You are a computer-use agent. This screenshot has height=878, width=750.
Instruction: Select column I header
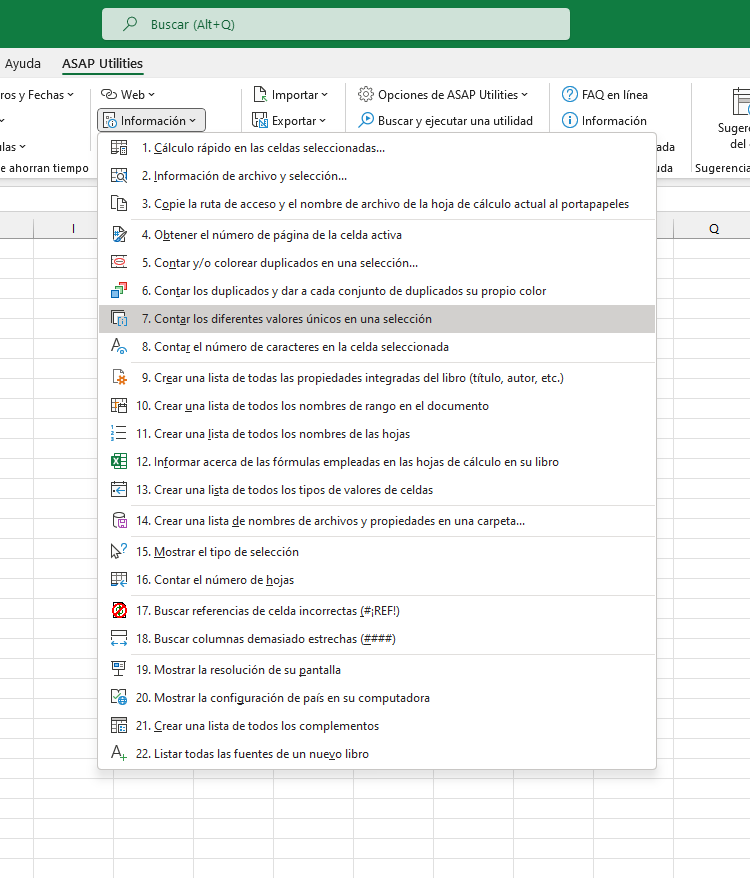tap(73, 228)
